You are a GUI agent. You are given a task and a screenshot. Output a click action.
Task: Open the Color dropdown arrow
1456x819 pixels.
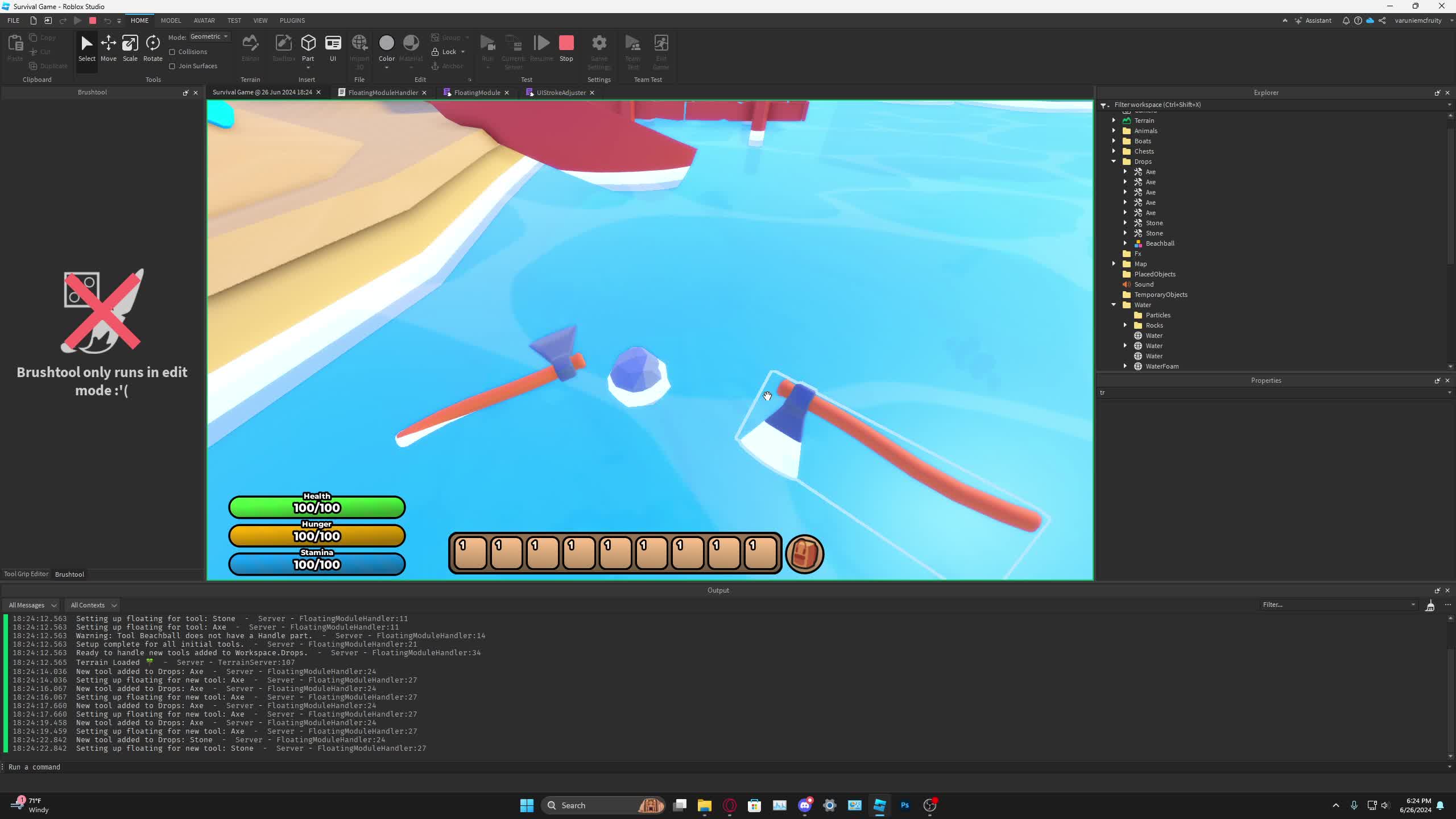(386, 68)
